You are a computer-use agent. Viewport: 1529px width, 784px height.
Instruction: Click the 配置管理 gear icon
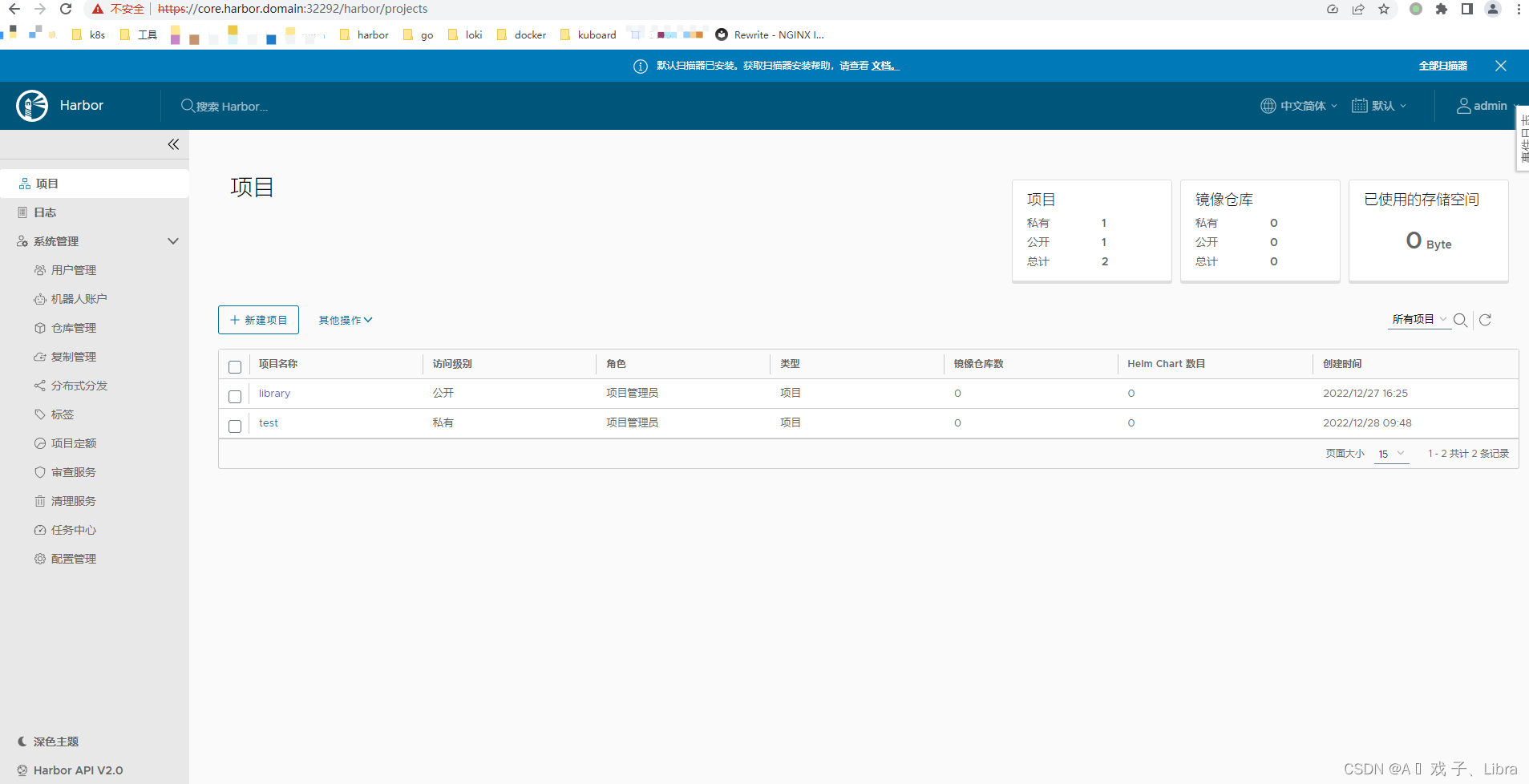pos(40,559)
